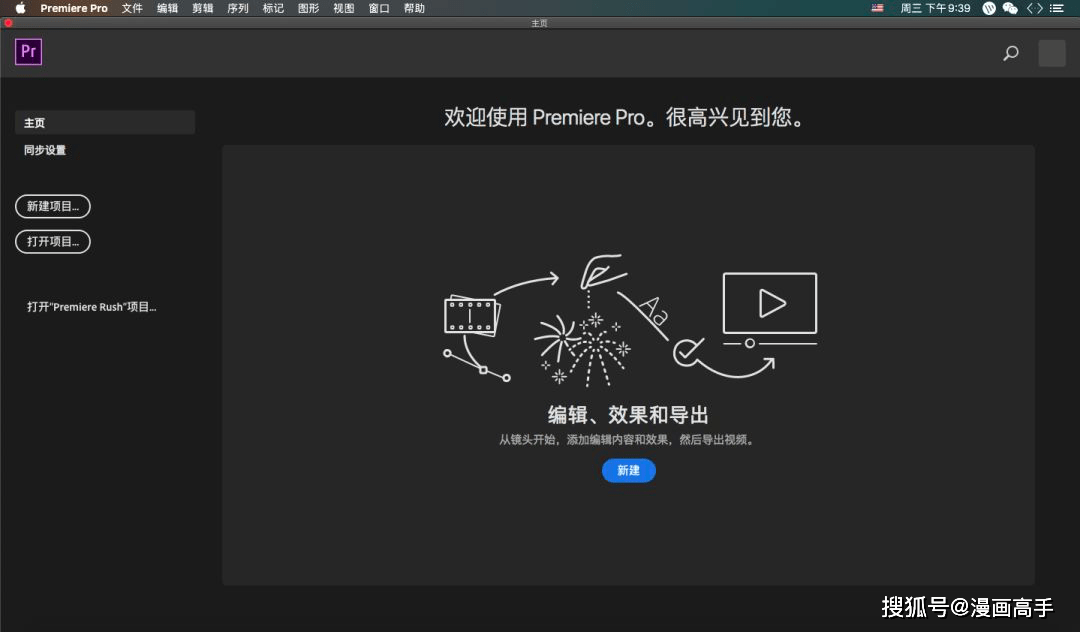The image size is (1080, 632).
Task: Open the 编辑 menu
Action: point(167,8)
